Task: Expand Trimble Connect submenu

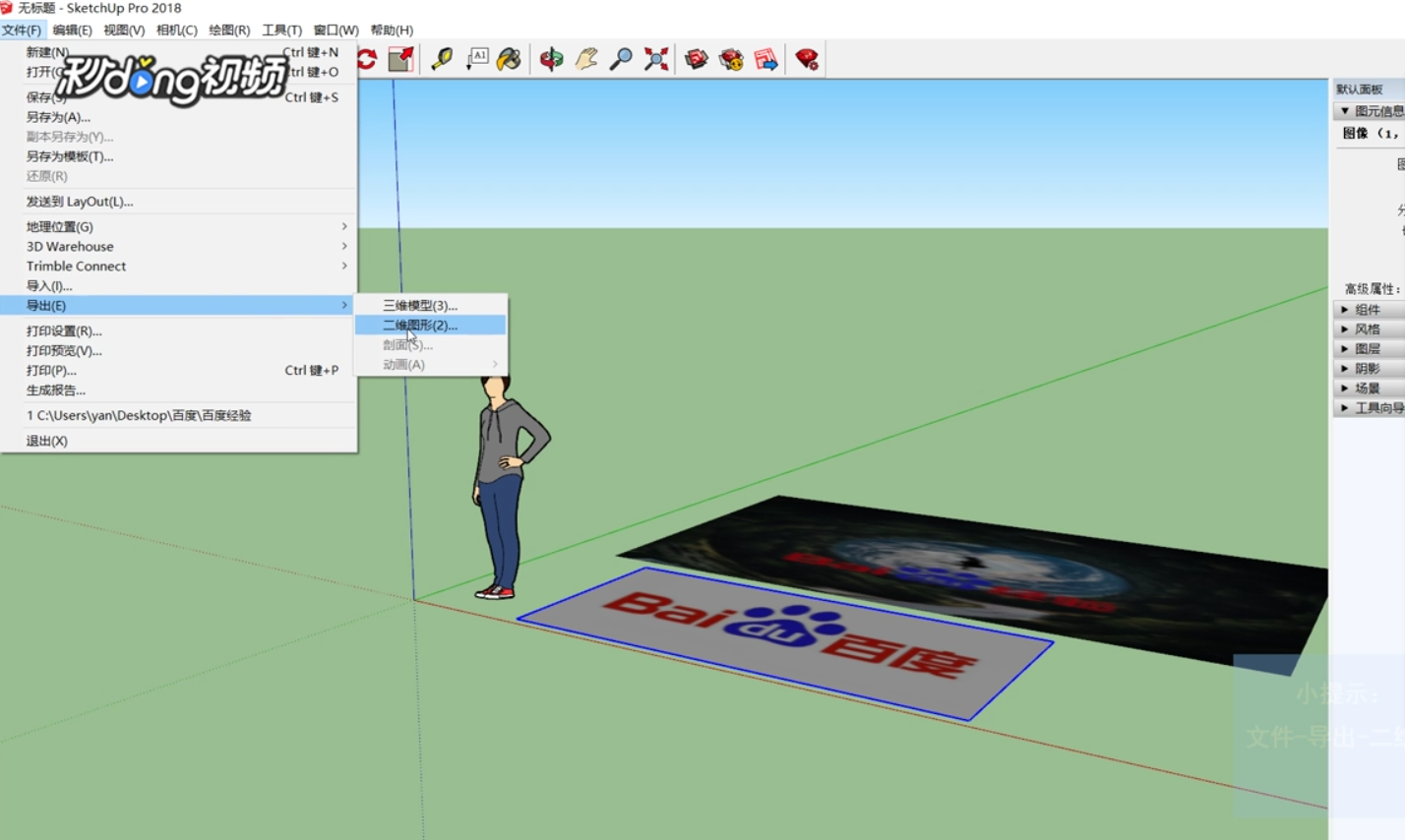Action: (178, 266)
